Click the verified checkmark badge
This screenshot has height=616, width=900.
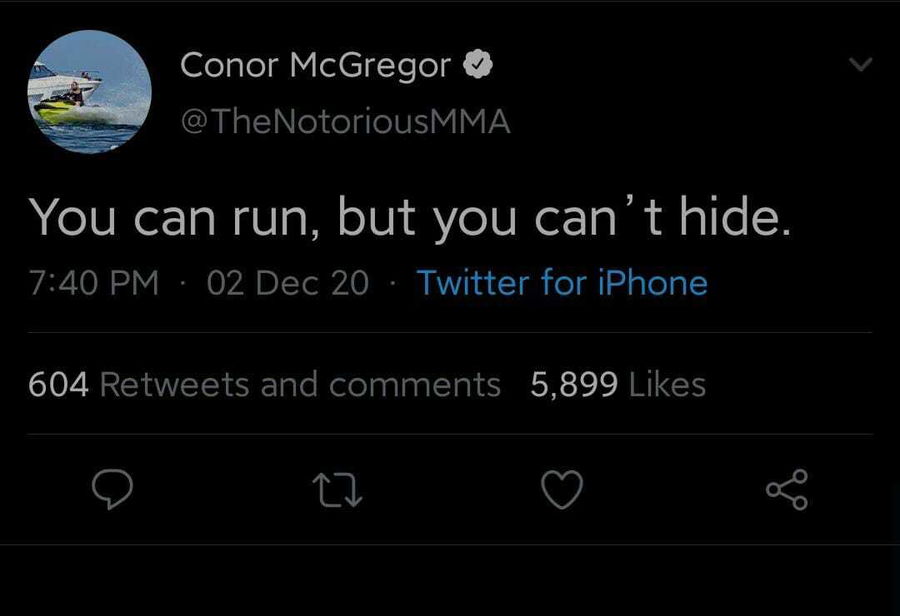481,66
